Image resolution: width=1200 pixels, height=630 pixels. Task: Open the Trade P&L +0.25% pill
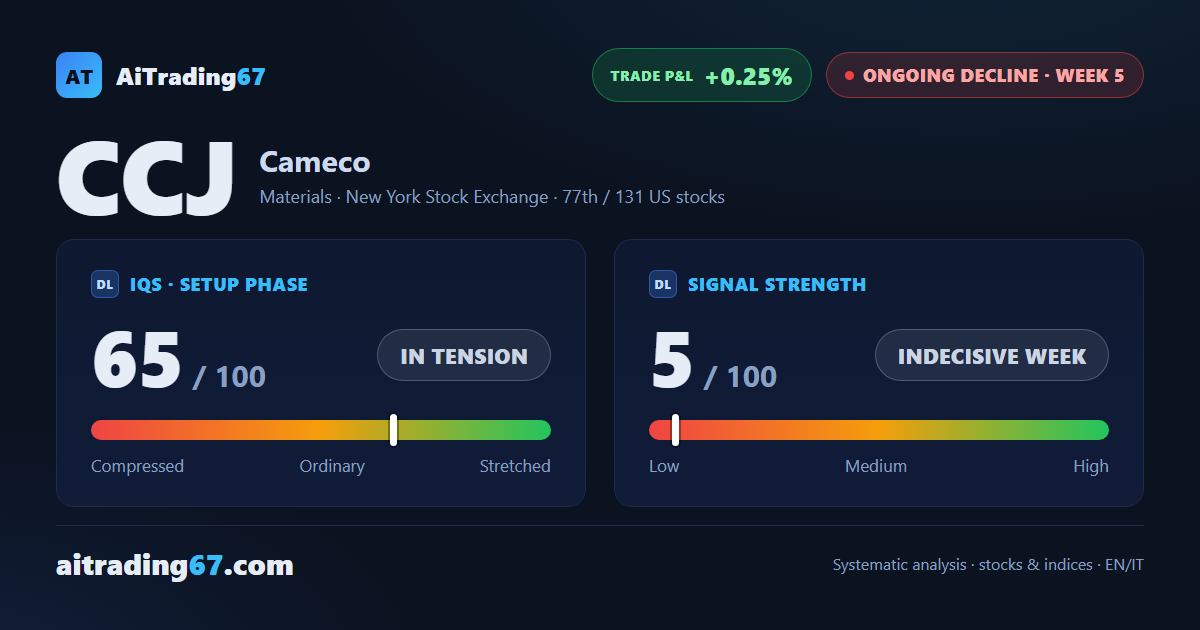(x=701, y=75)
